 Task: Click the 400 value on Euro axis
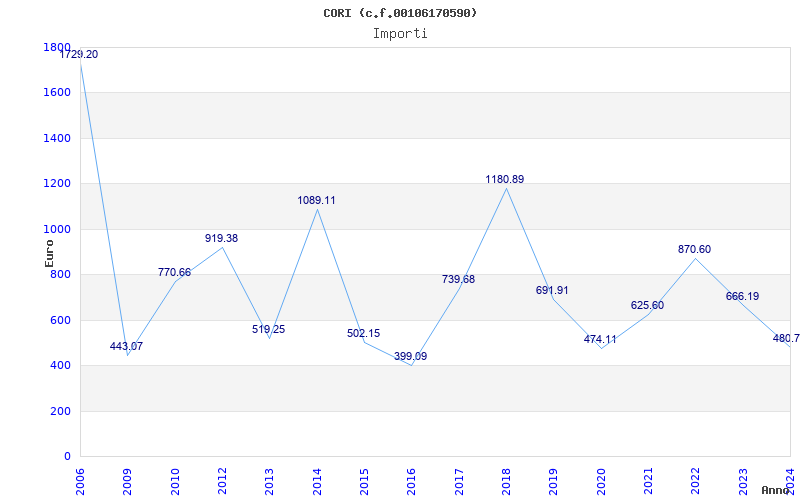coord(60,366)
